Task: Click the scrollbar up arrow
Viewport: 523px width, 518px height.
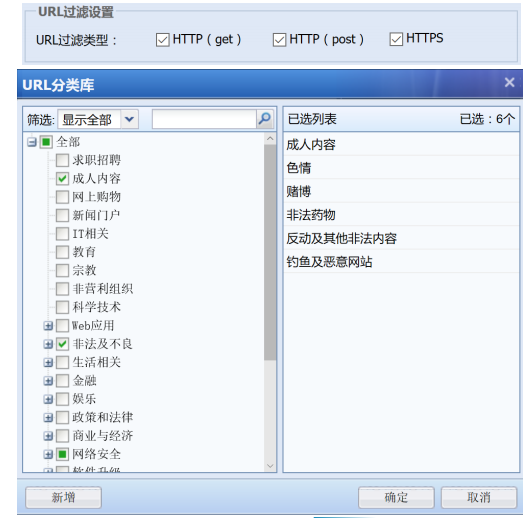Action: [270, 138]
